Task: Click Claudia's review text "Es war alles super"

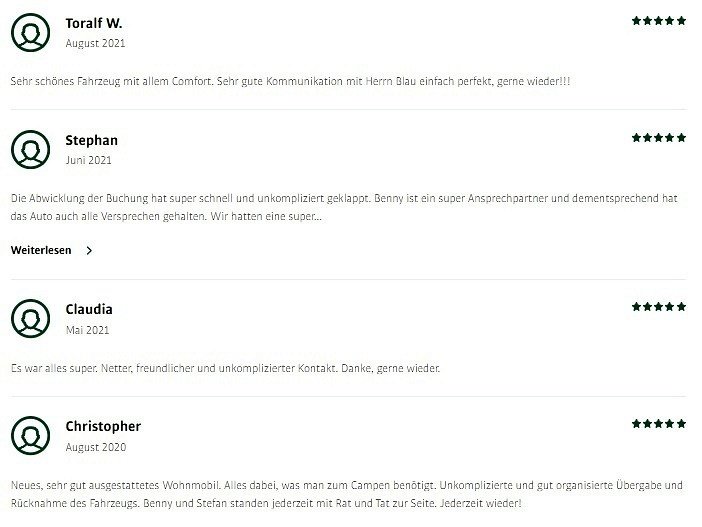Action: point(225,368)
